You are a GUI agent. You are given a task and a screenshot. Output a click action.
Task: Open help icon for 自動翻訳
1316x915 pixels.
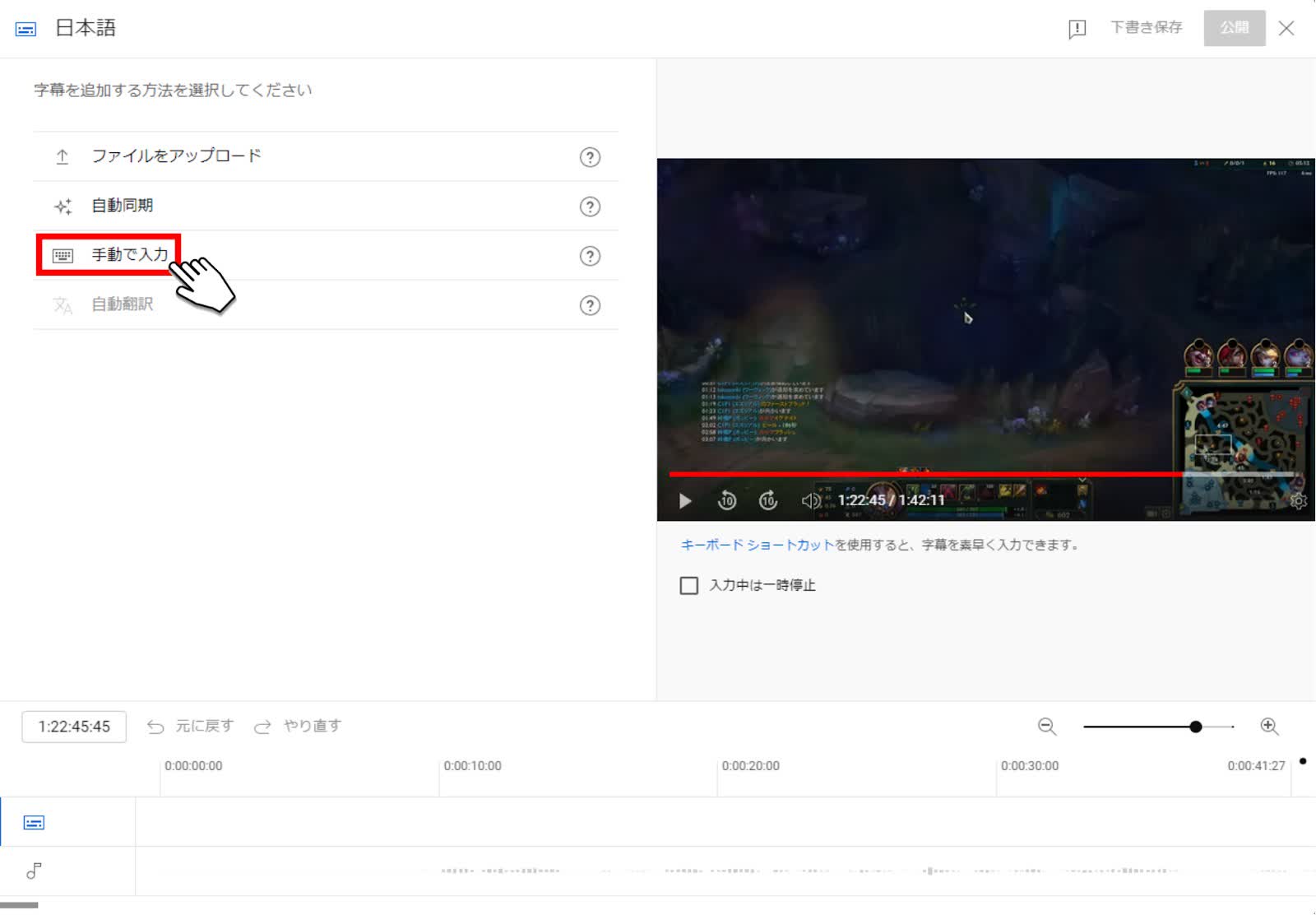coord(590,305)
